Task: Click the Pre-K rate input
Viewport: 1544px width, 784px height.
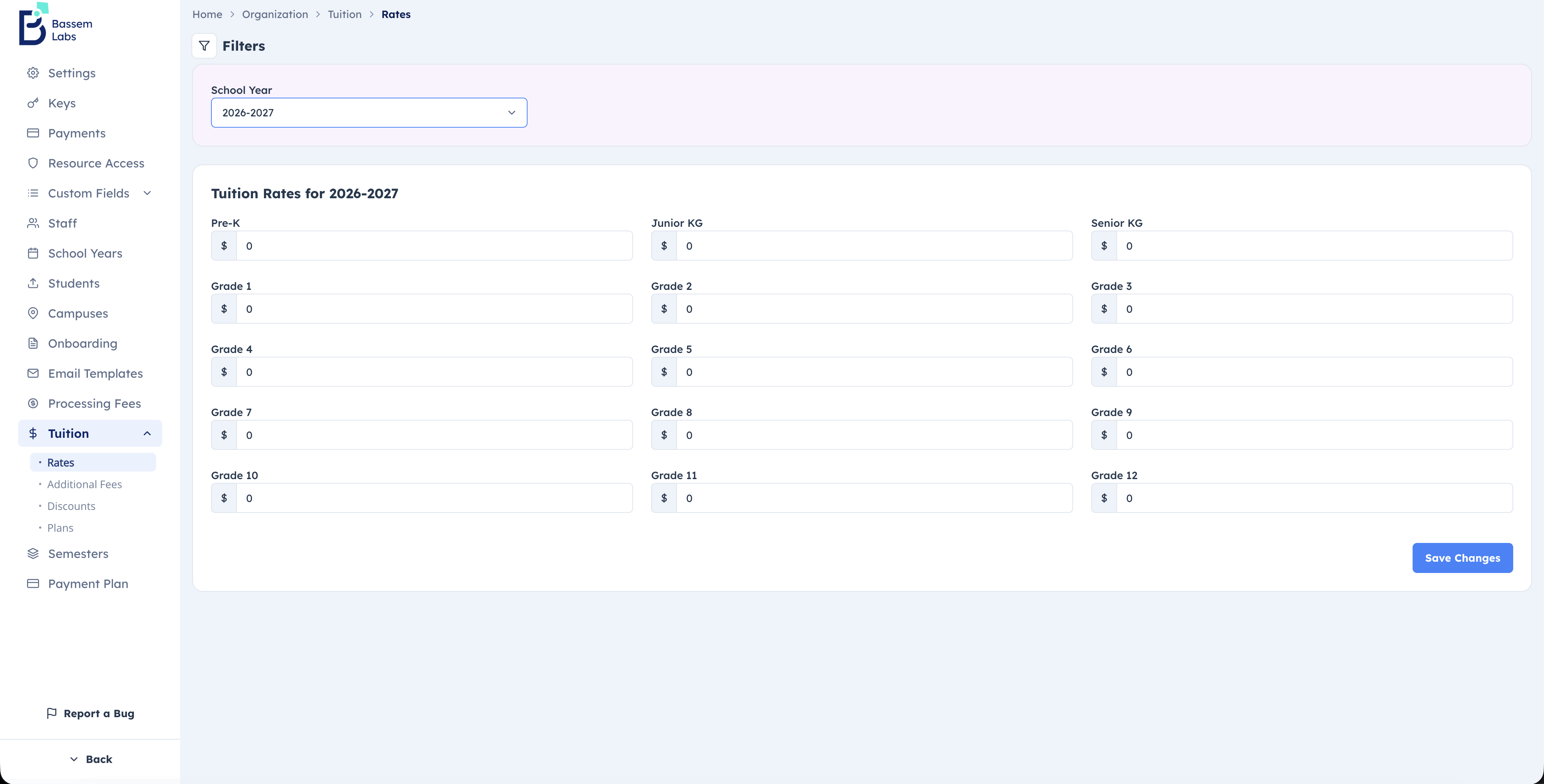Action: click(x=434, y=246)
